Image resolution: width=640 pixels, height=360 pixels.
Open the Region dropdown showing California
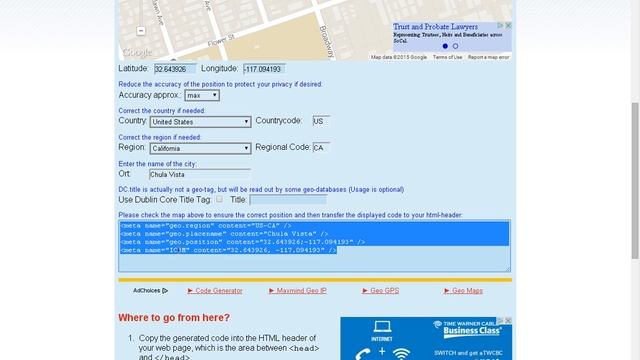(x=200, y=148)
